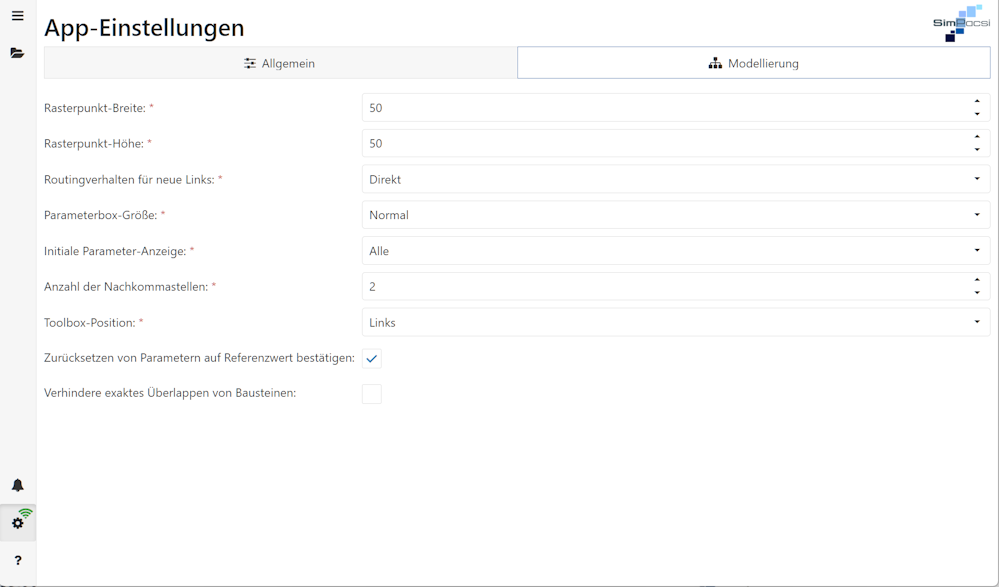Screen dimensions: 999x587
Task: Switch to the Modellierung tab
Action: (752, 62)
